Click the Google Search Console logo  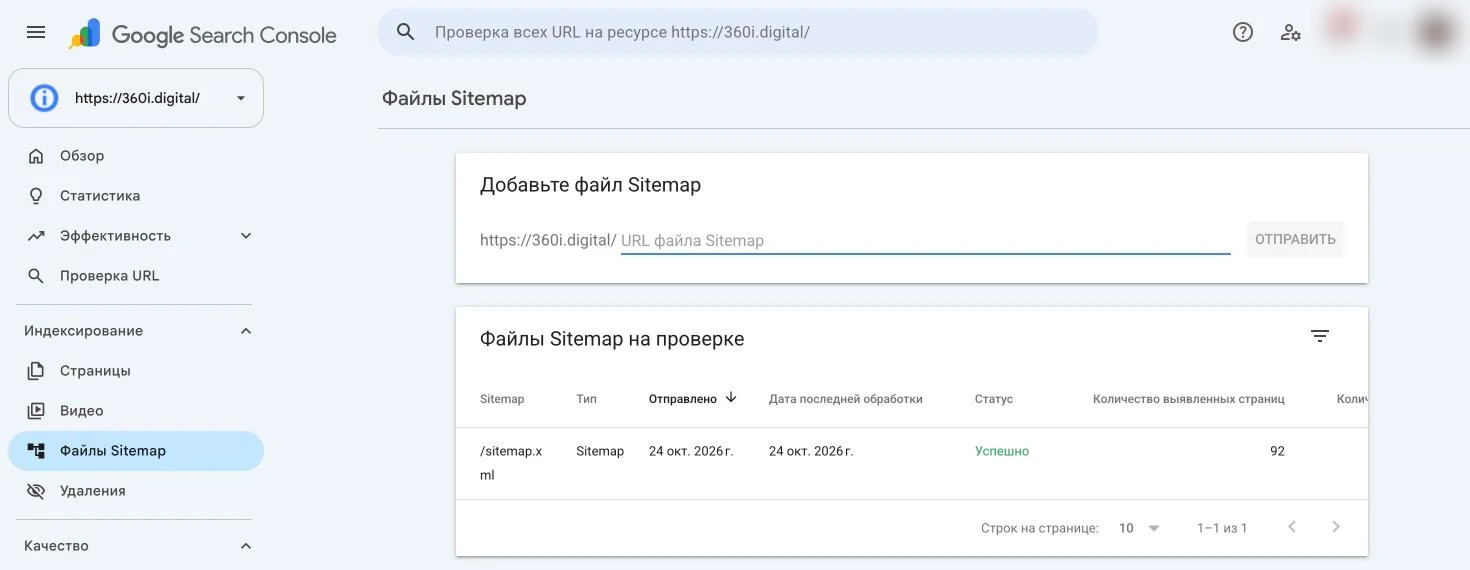click(x=203, y=34)
